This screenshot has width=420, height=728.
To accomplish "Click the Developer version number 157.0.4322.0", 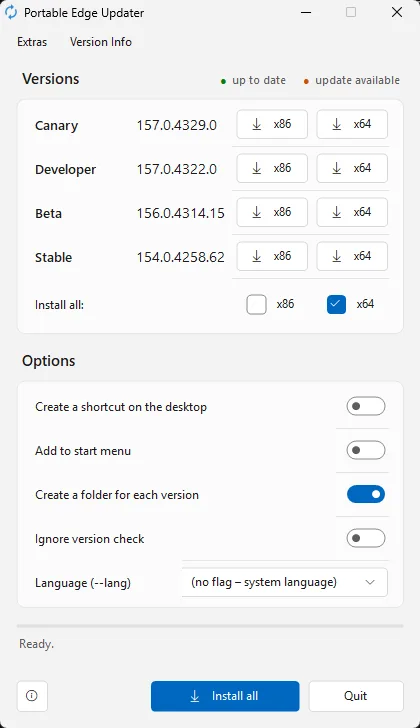I will pos(176,169).
